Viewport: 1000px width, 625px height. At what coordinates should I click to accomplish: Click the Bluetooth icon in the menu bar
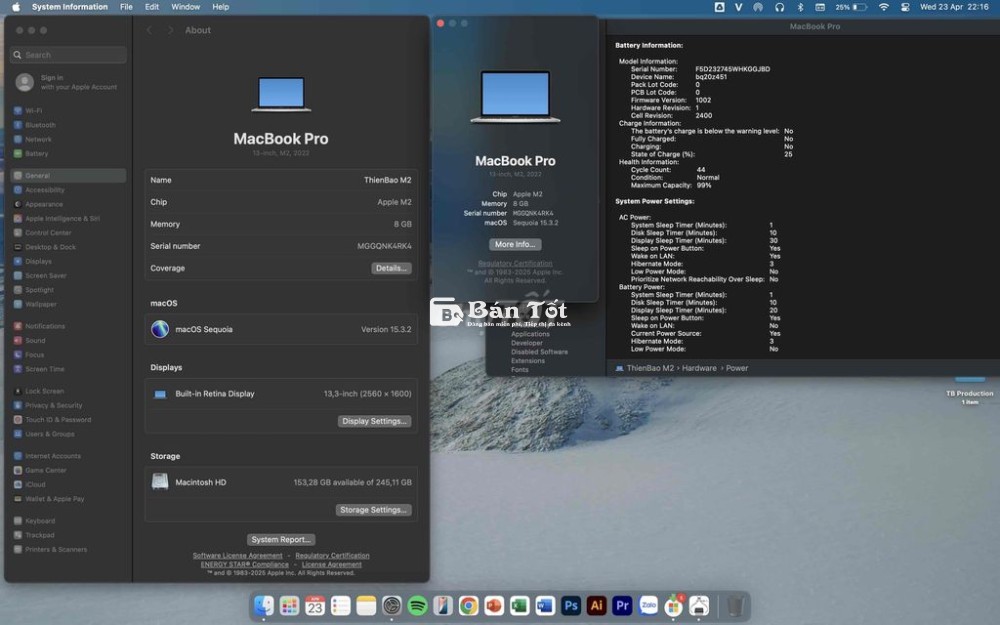coord(800,7)
